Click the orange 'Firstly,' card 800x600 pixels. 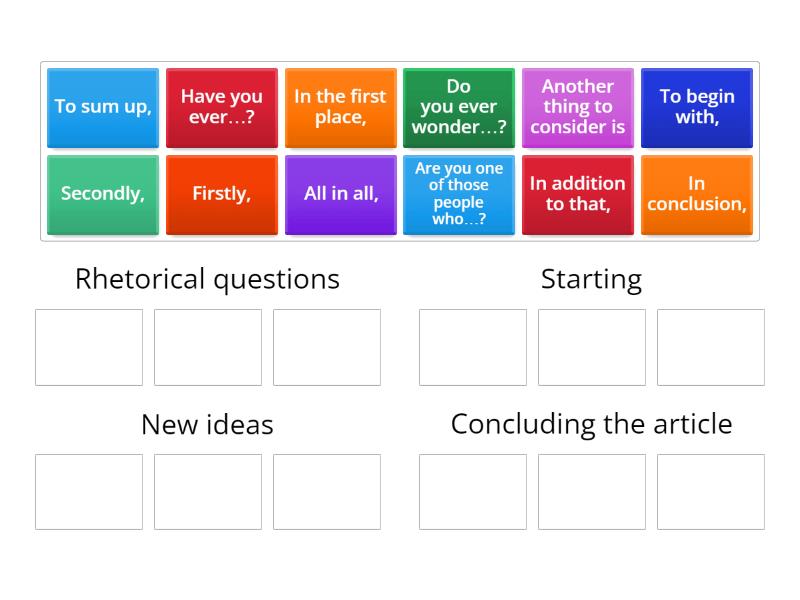[x=221, y=194]
